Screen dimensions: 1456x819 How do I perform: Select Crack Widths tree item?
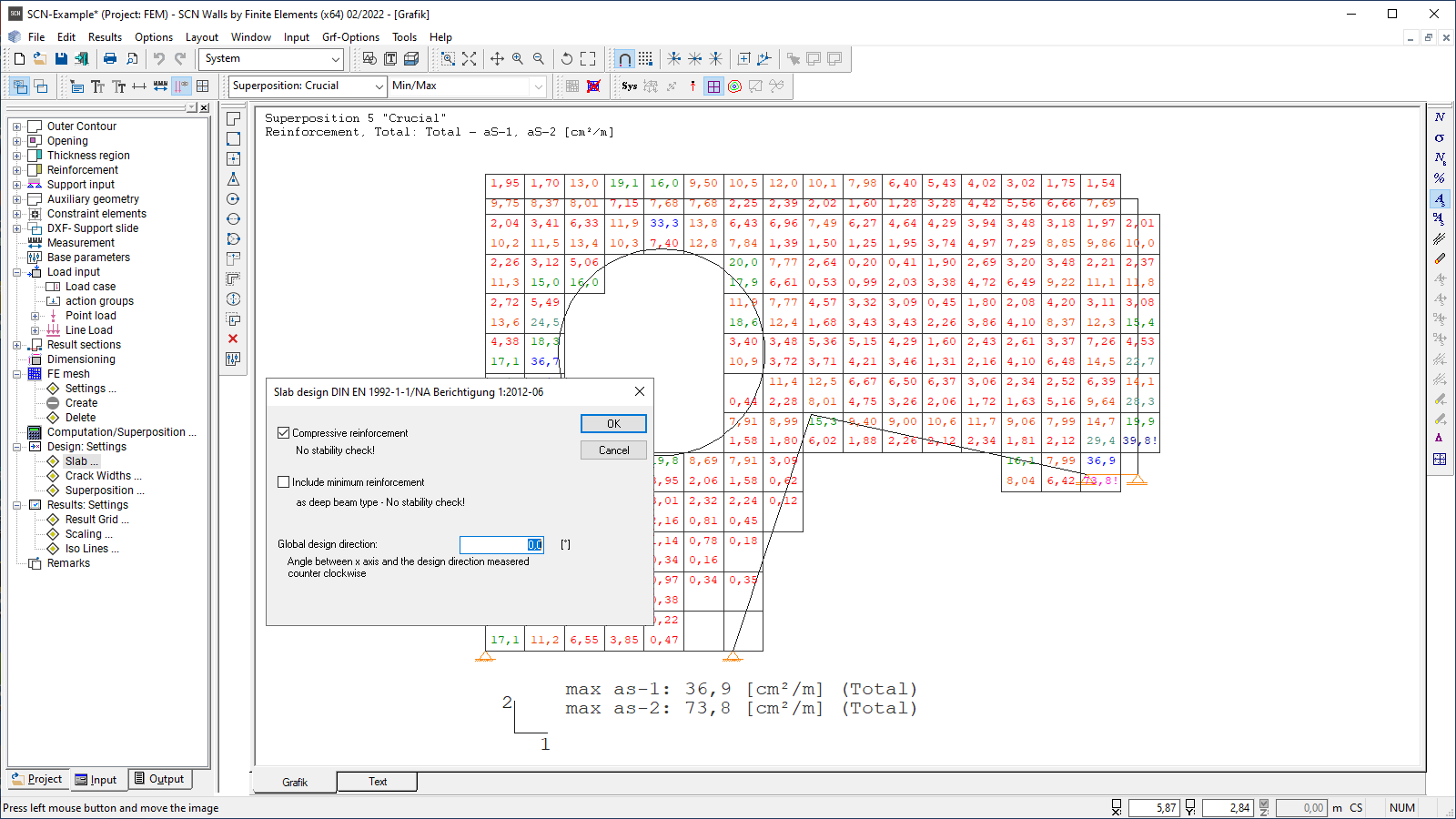(x=103, y=476)
